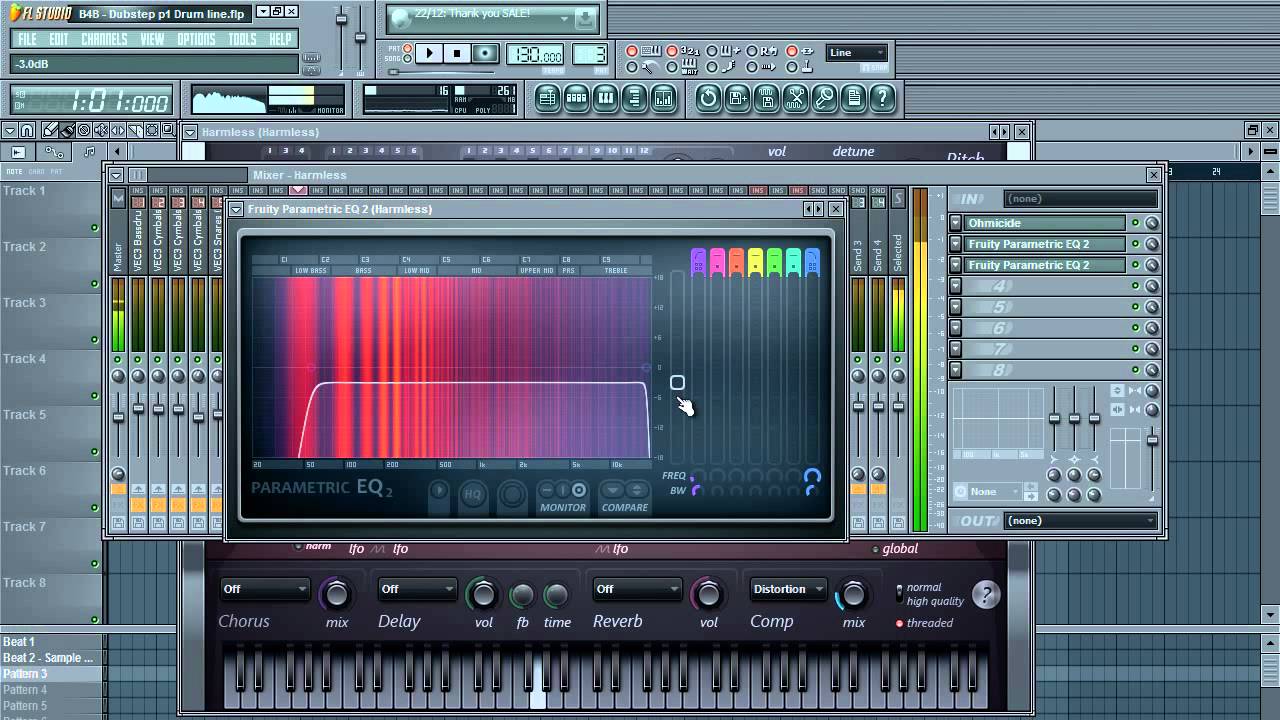This screenshot has width=1280, height=720.
Task: Open the playlist view button
Action: [547, 98]
